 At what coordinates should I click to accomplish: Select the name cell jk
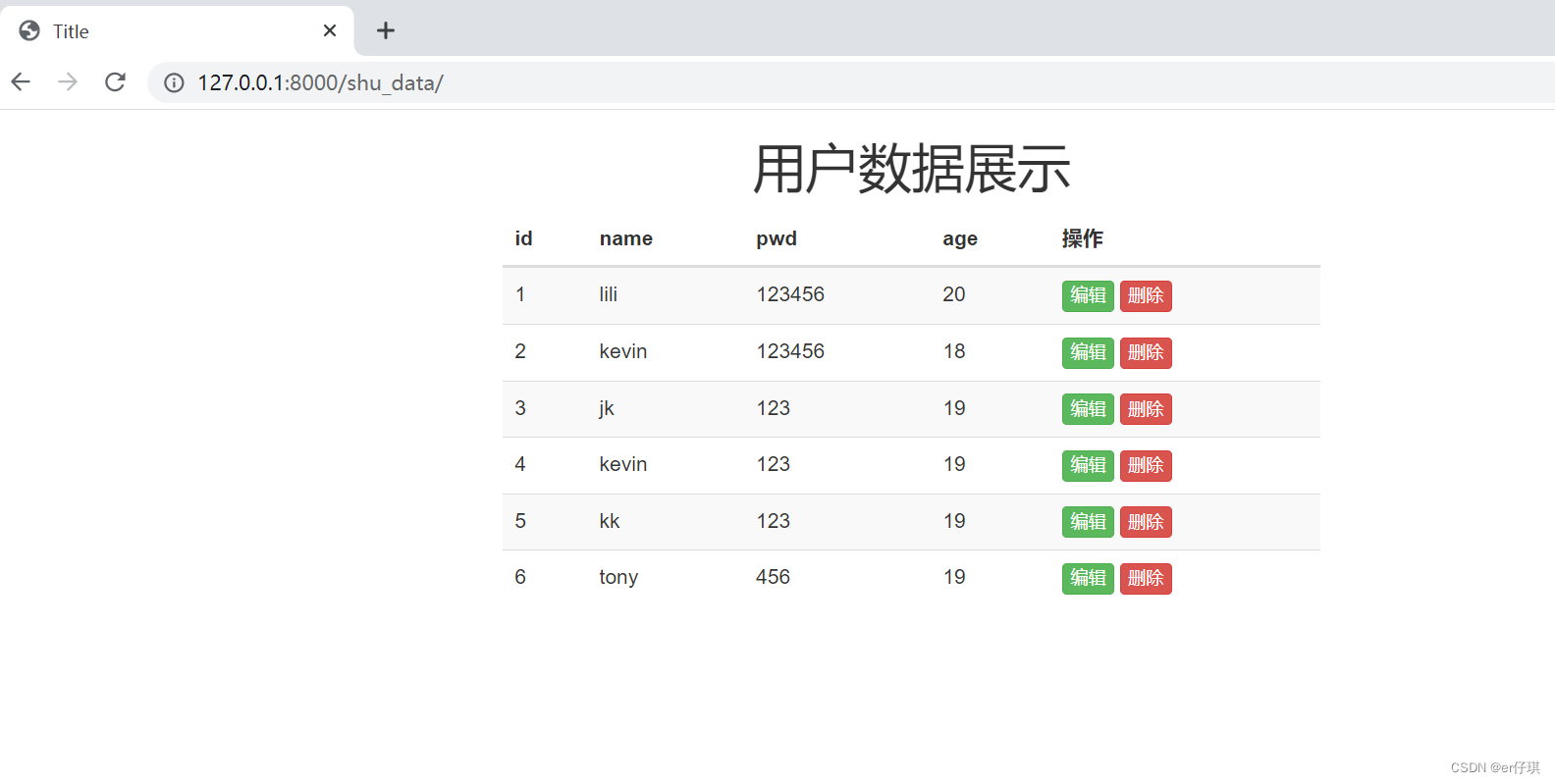point(607,408)
